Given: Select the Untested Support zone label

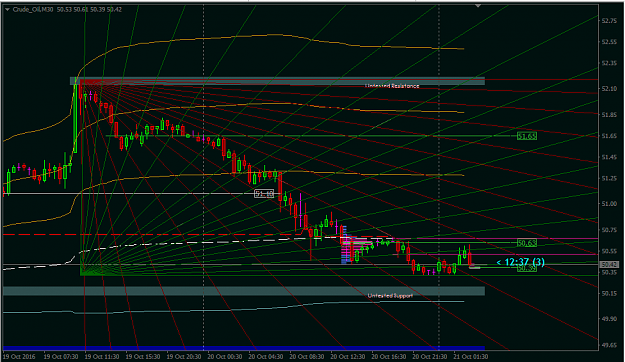Looking at the screenshot, I should pos(390,296).
